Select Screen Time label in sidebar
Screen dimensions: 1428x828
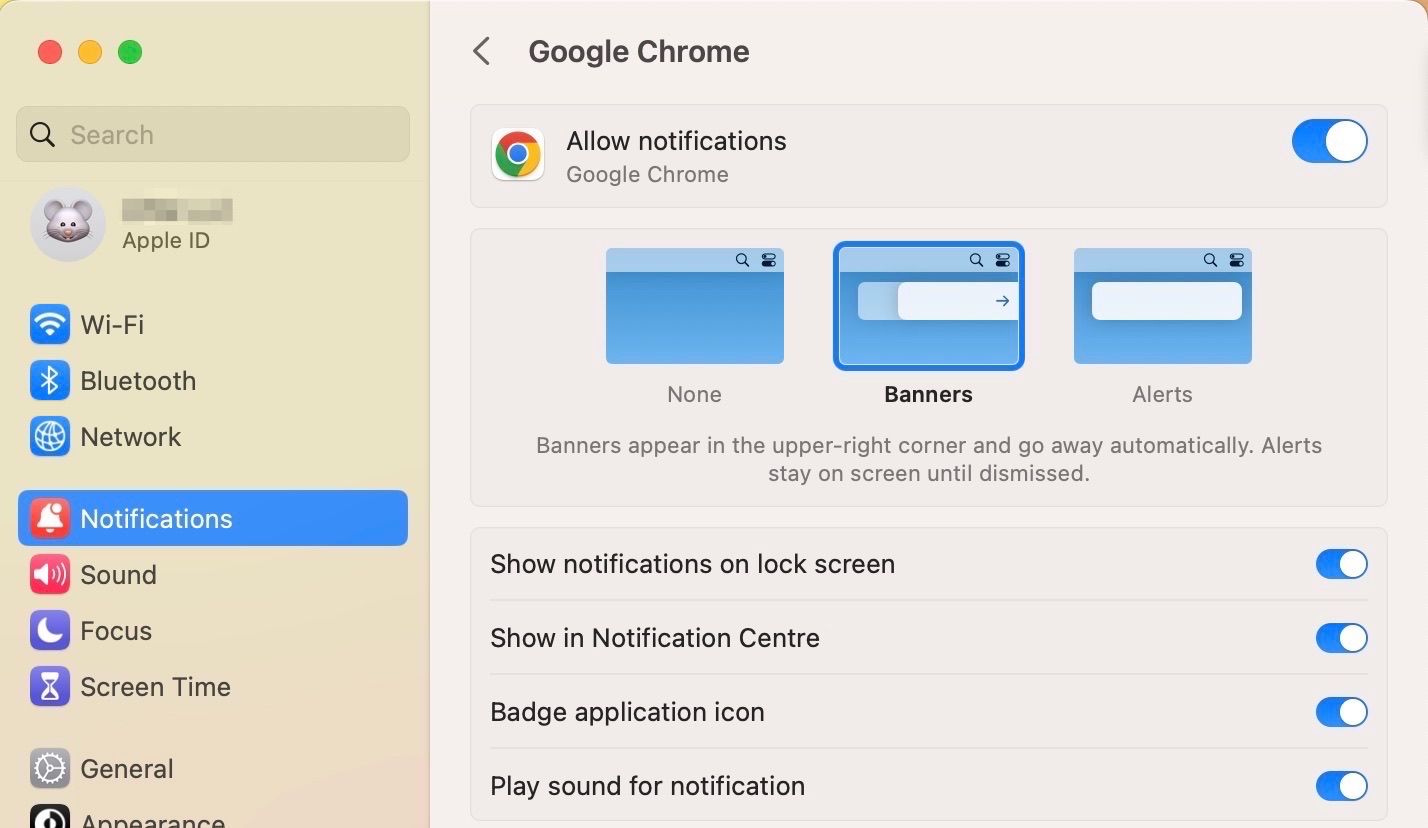click(156, 687)
